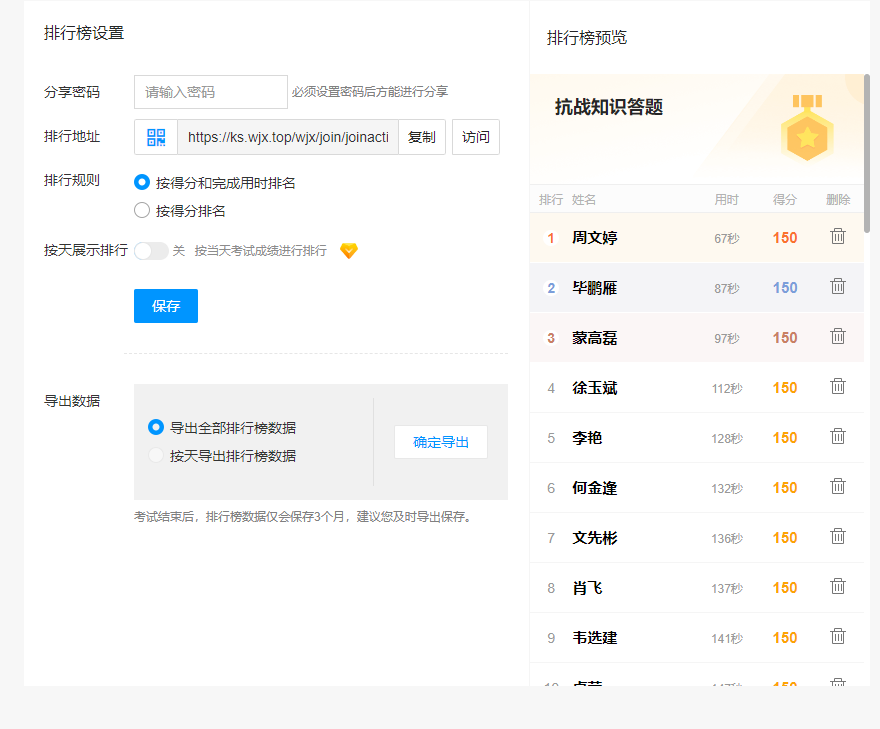This screenshot has width=880, height=729.
Task: Select 按得分和完成用时排名 radio option
Action: click(142, 183)
